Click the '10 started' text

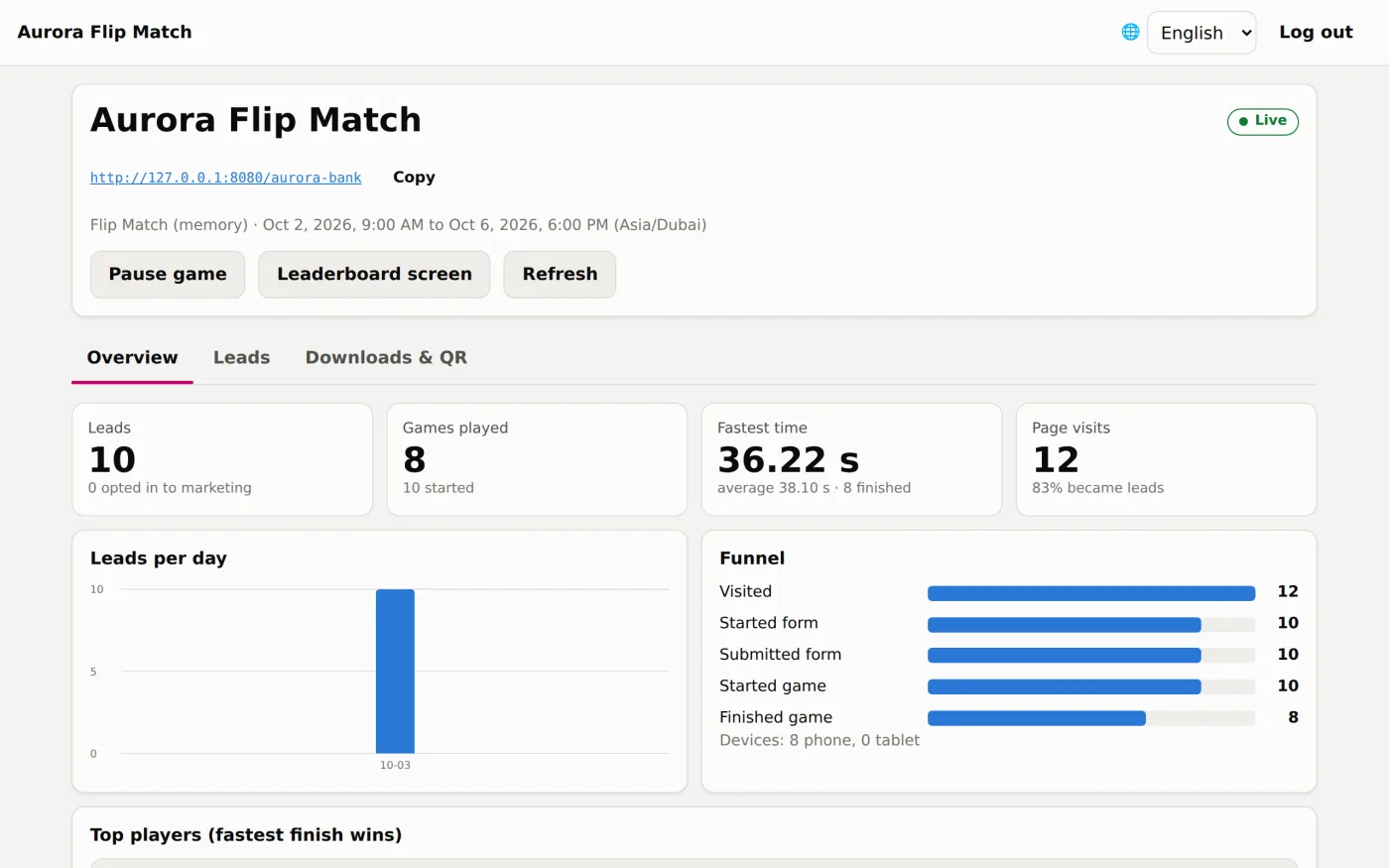(x=438, y=488)
